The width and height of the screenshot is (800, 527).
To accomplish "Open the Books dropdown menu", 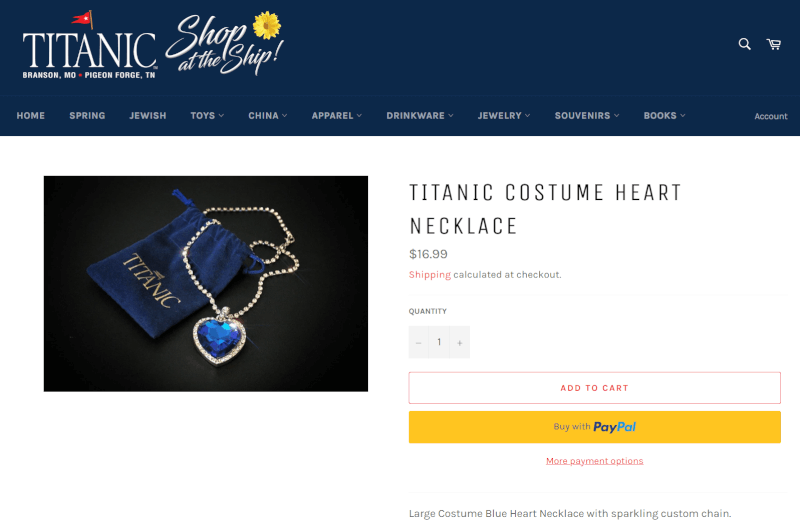I will [x=664, y=116].
